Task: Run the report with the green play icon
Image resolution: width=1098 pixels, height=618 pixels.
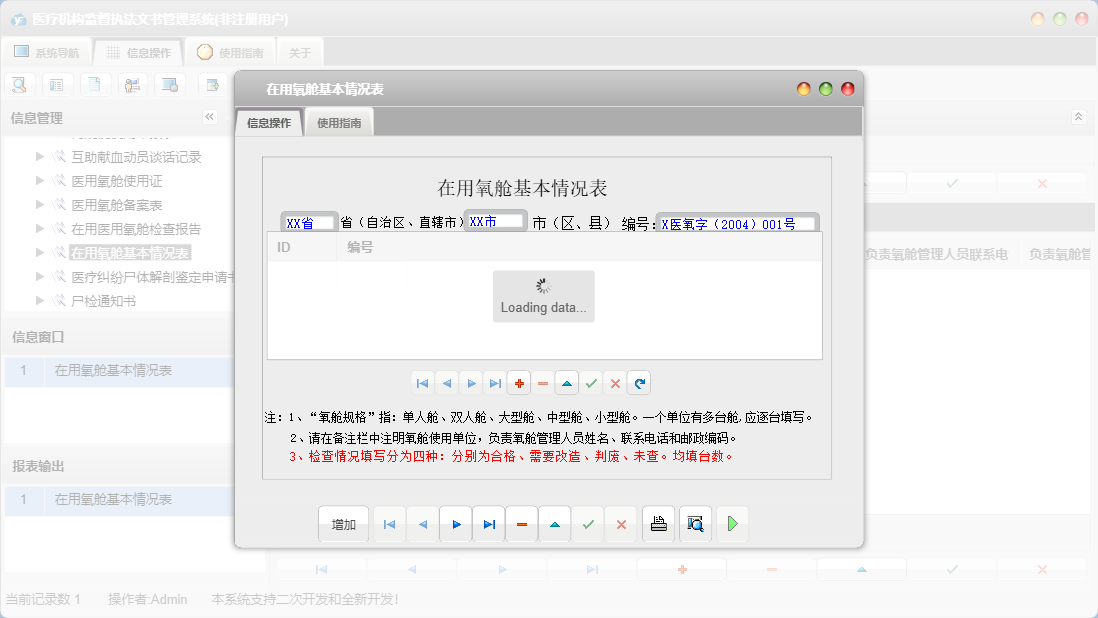Action: 732,524
